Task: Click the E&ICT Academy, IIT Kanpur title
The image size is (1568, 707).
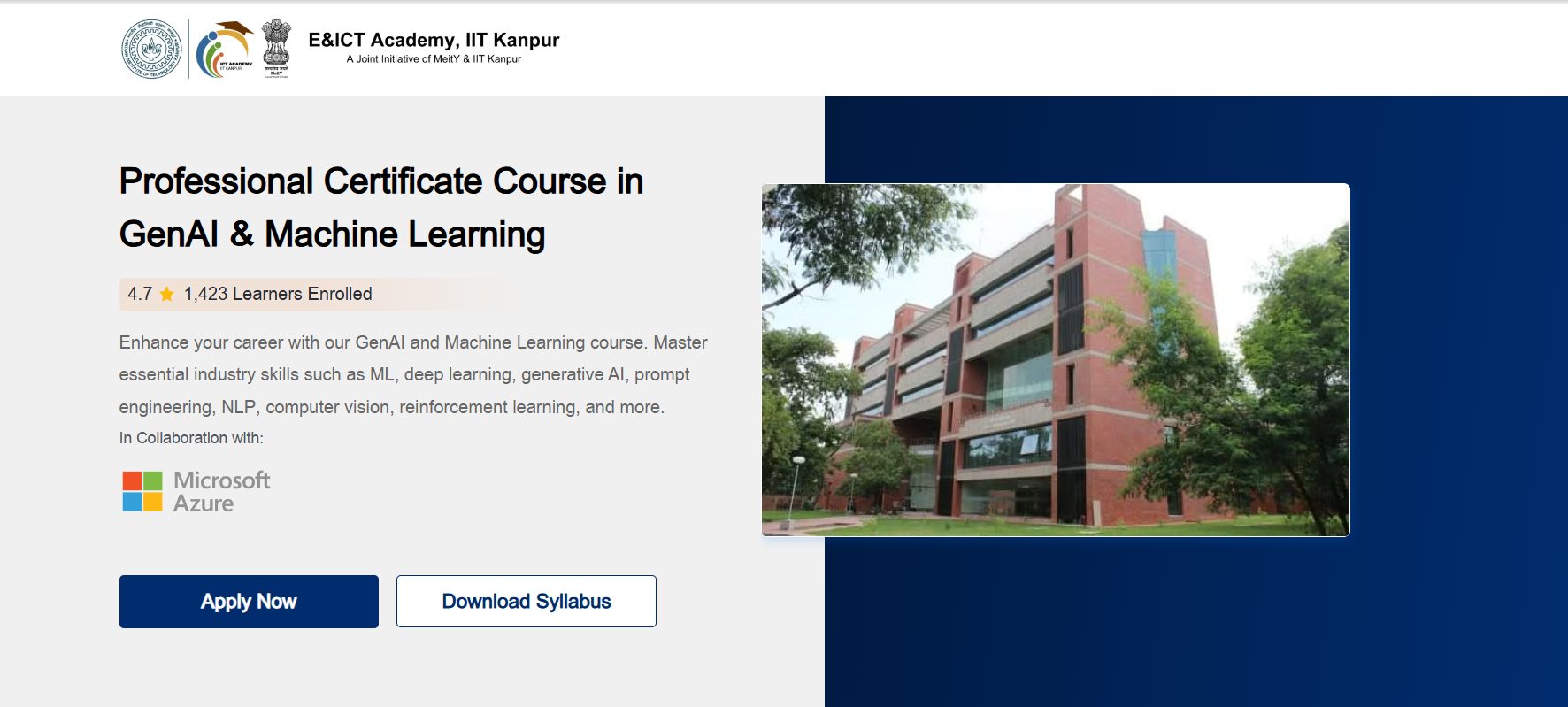Action: tap(434, 40)
